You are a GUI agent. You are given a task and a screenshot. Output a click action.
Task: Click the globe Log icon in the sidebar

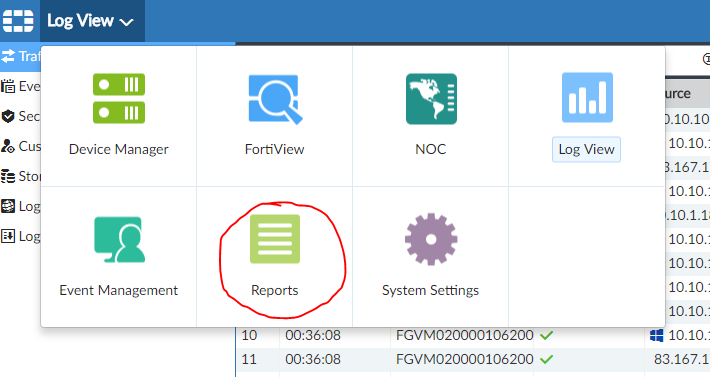click(x=8, y=206)
